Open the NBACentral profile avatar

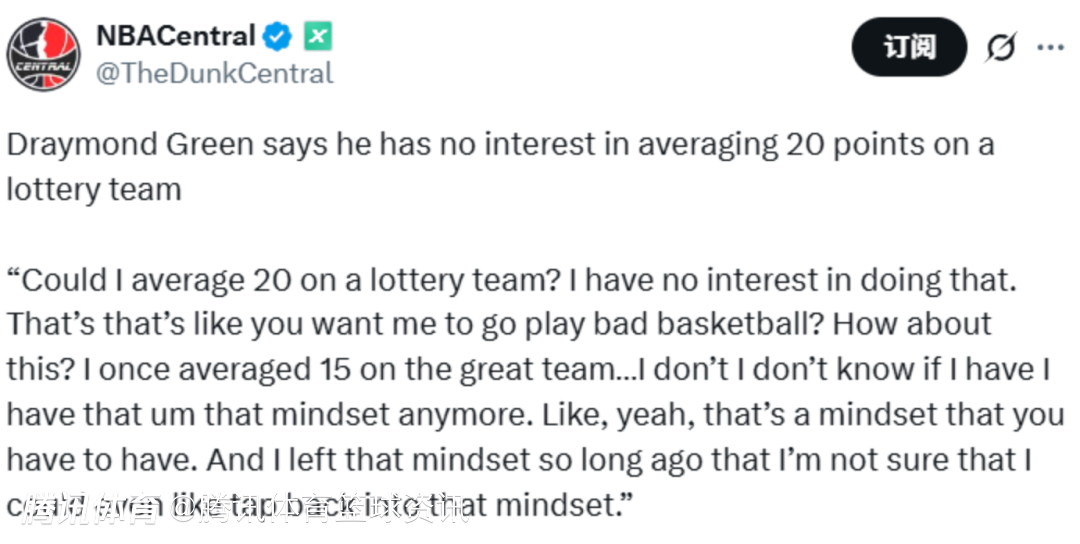tap(45, 56)
